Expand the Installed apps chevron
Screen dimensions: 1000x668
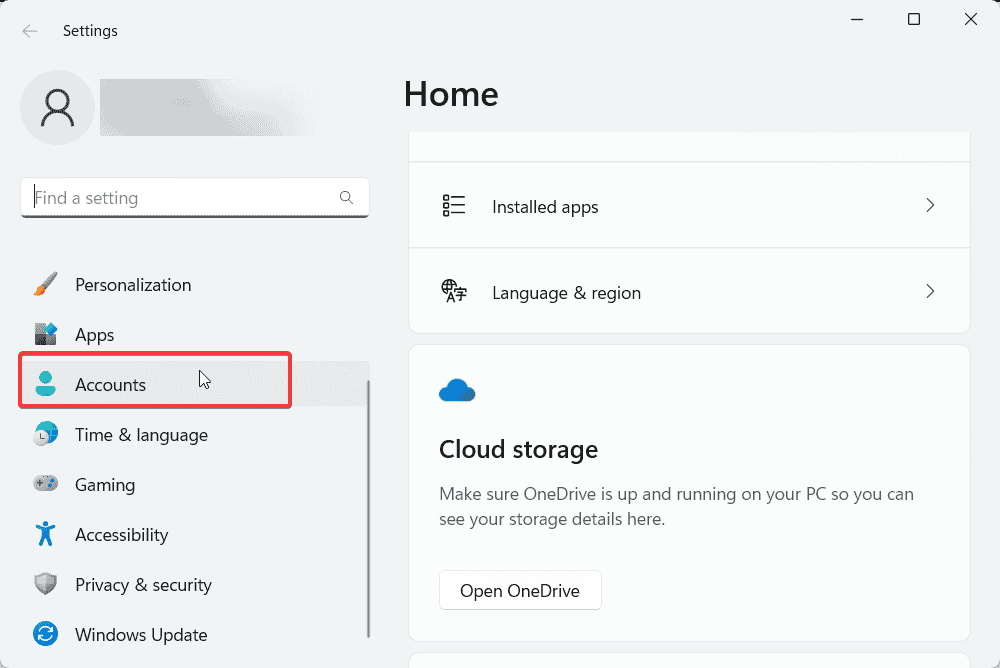pos(930,205)
